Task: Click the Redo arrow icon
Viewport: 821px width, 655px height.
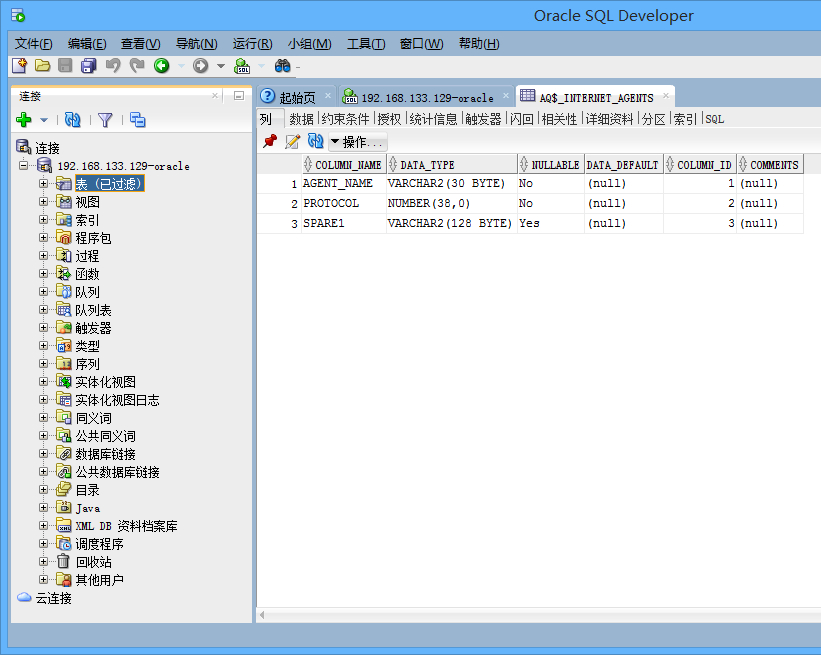Action: tap(137, 66)
